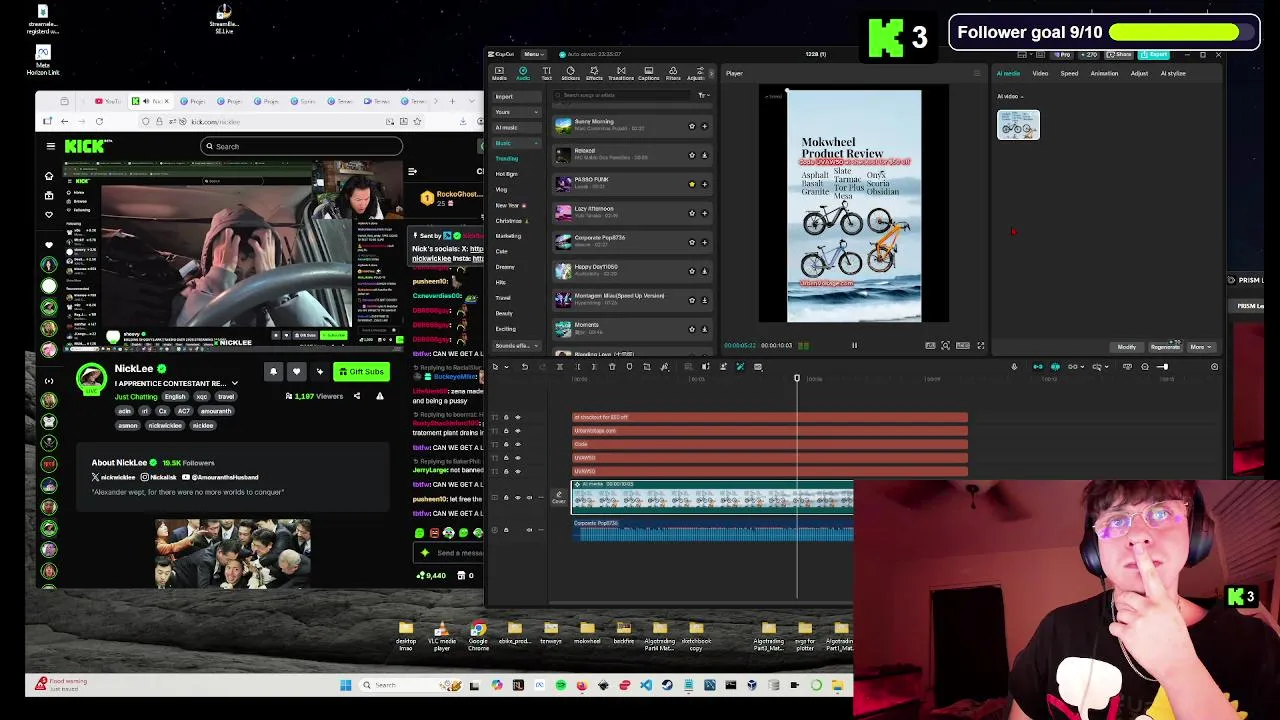
Task: Click the split clip icon in timeline toolbar
Action: coord(559,367)
